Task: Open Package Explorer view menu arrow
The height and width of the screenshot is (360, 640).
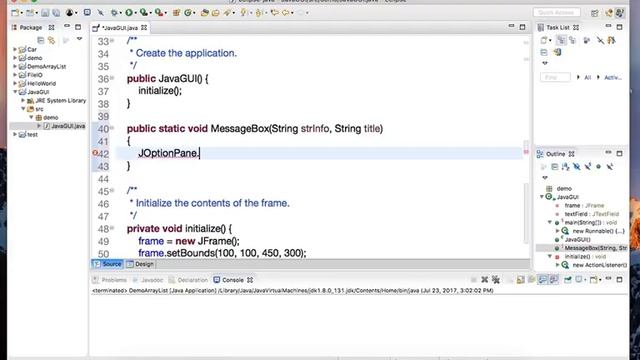Action: [x=80, y=40]
